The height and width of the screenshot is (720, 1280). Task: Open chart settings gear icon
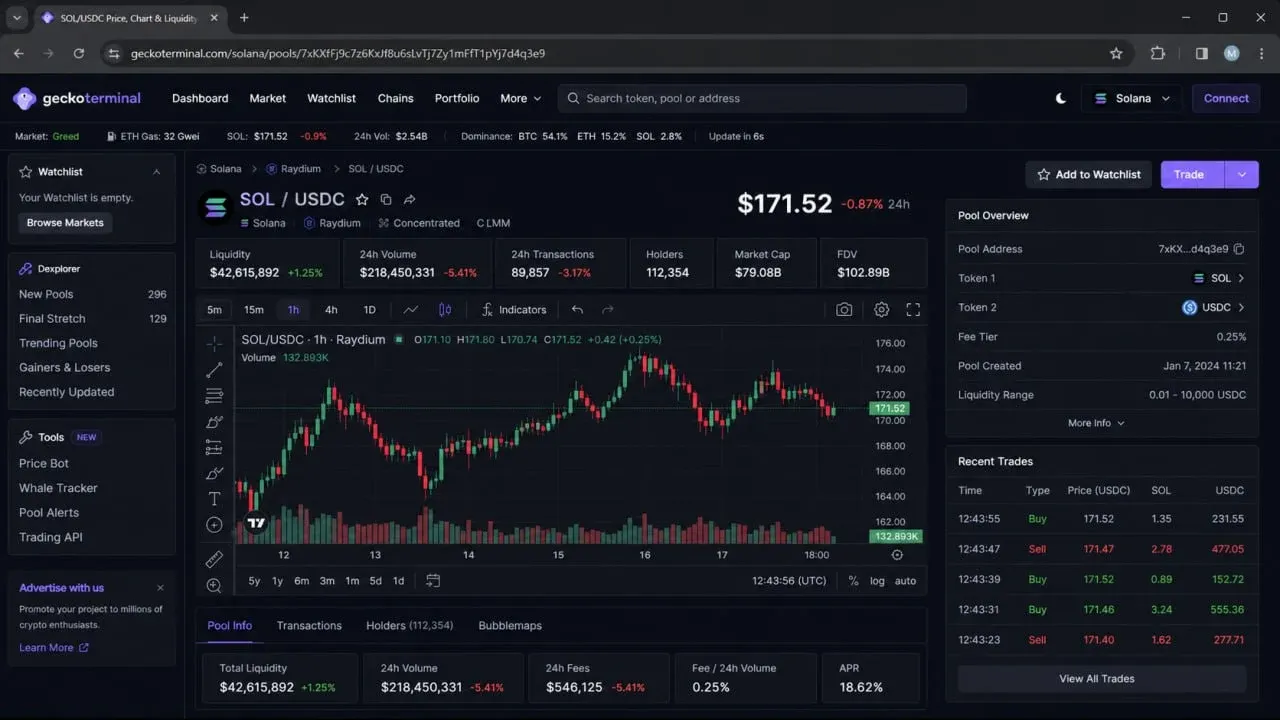coord(881,310)
